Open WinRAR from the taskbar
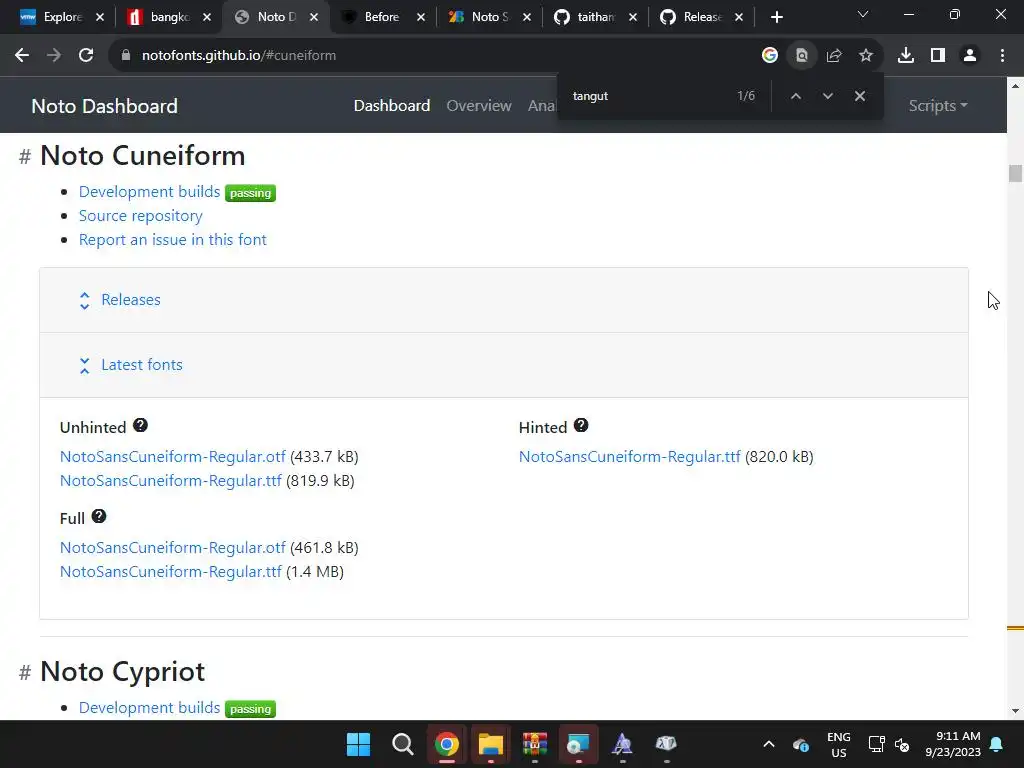This screenshot has height=768, width=1024. (x=534, y=744)
